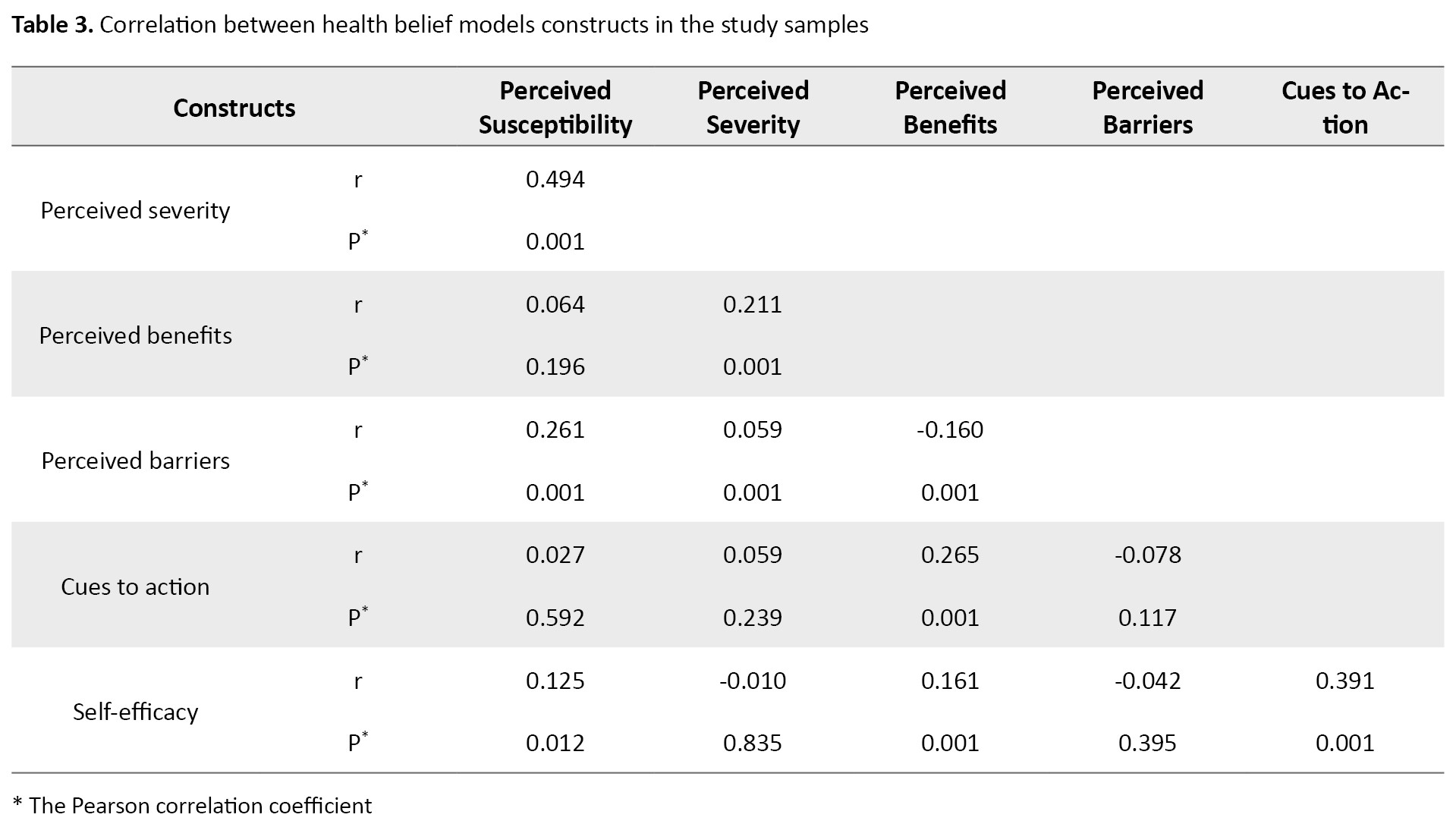1456x827 pixels.
Task: Click the 0.835 P value cell
Action: tap(752, 743)
